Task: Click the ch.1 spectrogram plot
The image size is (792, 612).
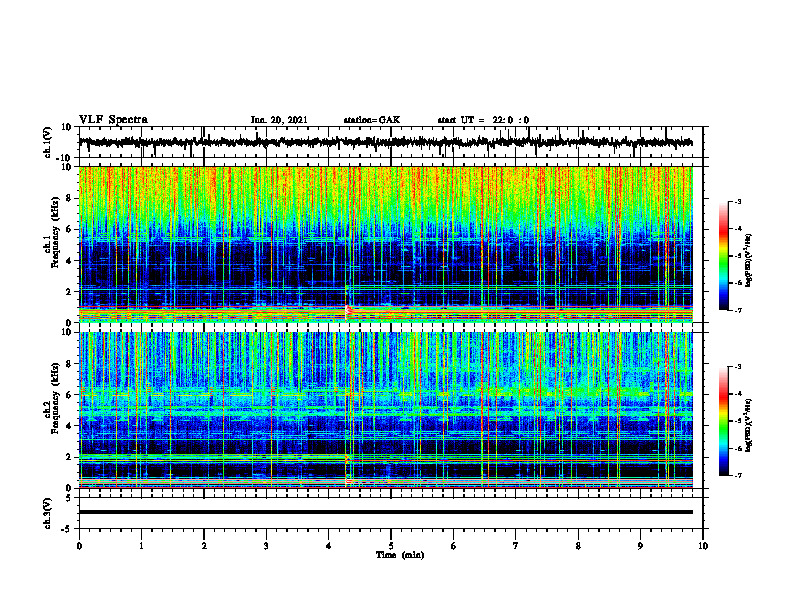Action: point(385,244)
